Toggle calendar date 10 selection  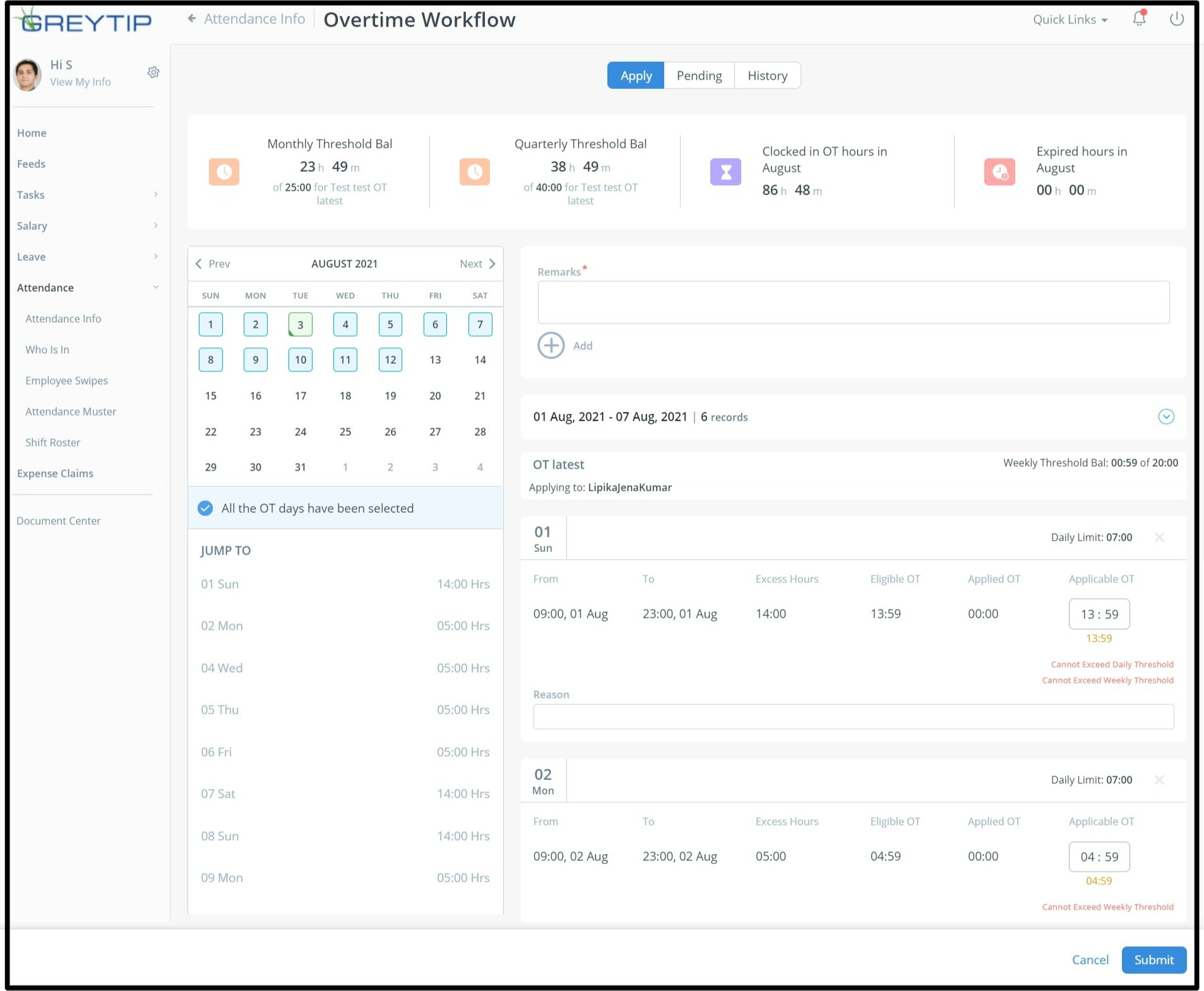pyautogui.click(x=301, y=359)
